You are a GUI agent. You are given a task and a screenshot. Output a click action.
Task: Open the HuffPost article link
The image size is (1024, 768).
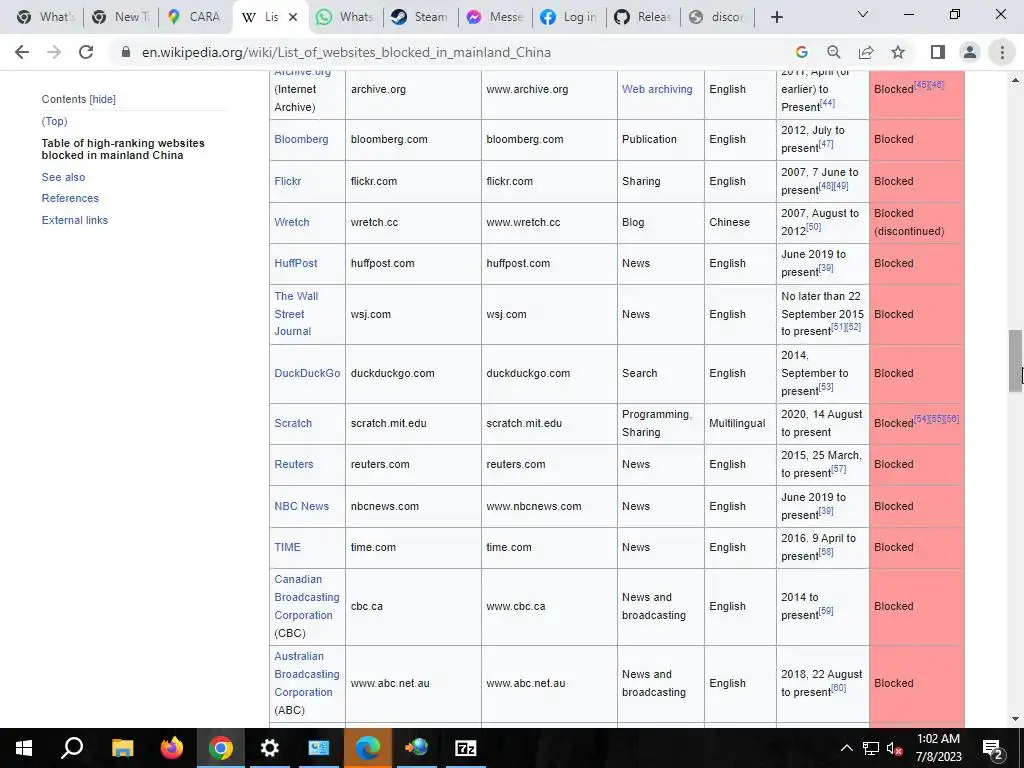(296, 263)
